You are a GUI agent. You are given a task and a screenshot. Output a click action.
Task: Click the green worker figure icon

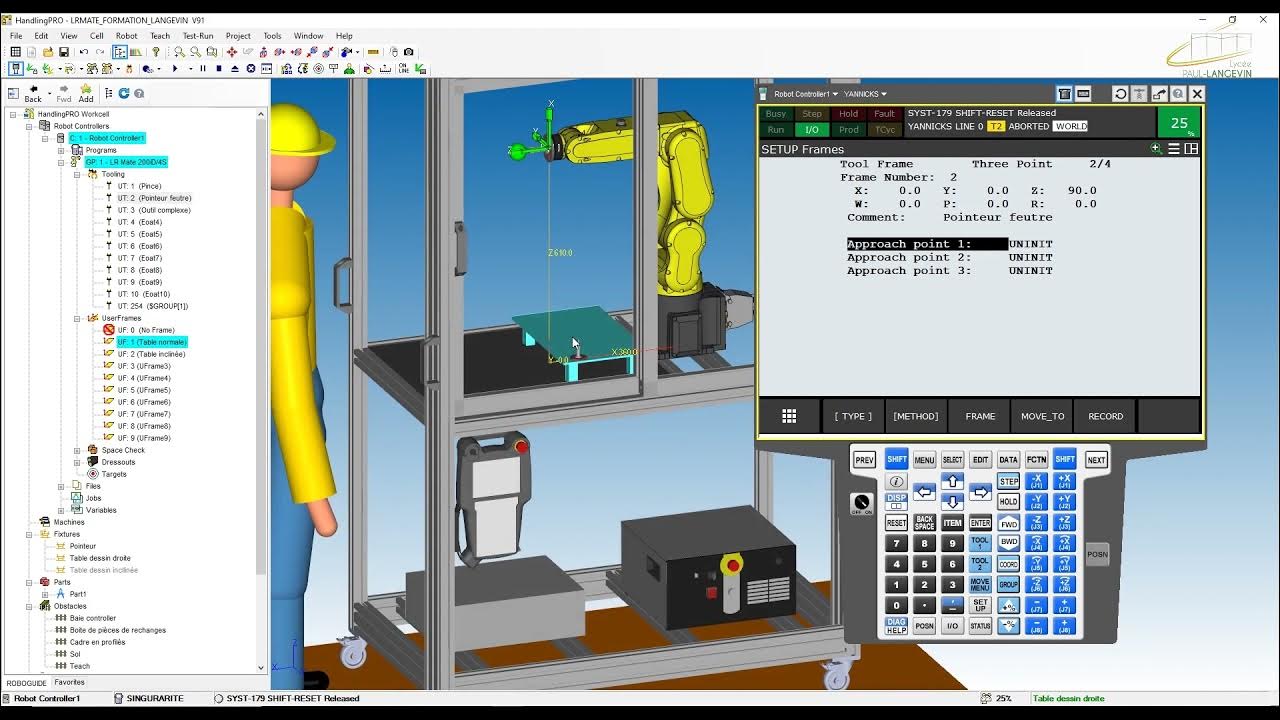click(349, 69)
